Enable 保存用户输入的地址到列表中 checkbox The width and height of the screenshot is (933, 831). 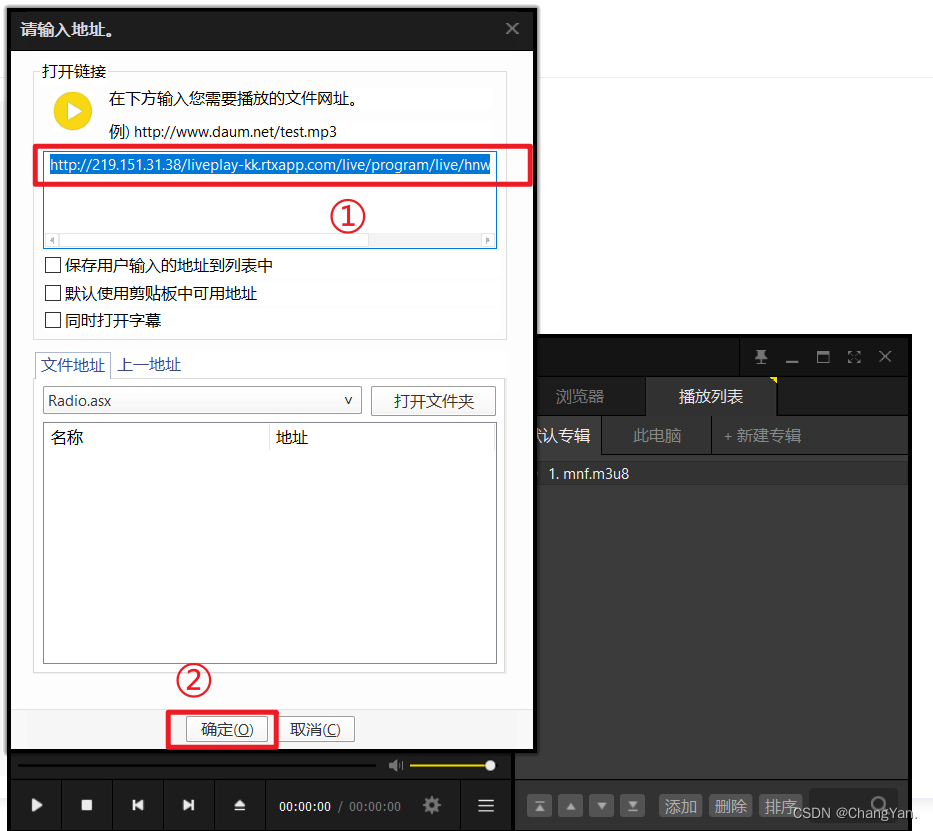(53, 265)
